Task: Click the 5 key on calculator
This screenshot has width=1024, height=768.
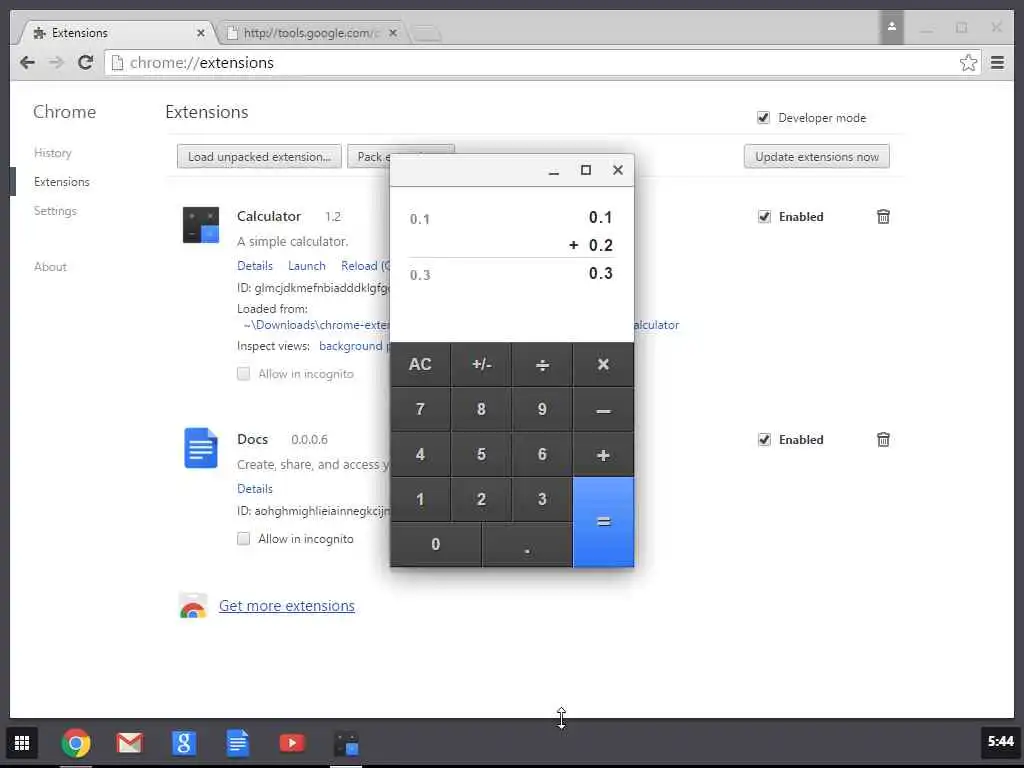Action: click(481, 455)
